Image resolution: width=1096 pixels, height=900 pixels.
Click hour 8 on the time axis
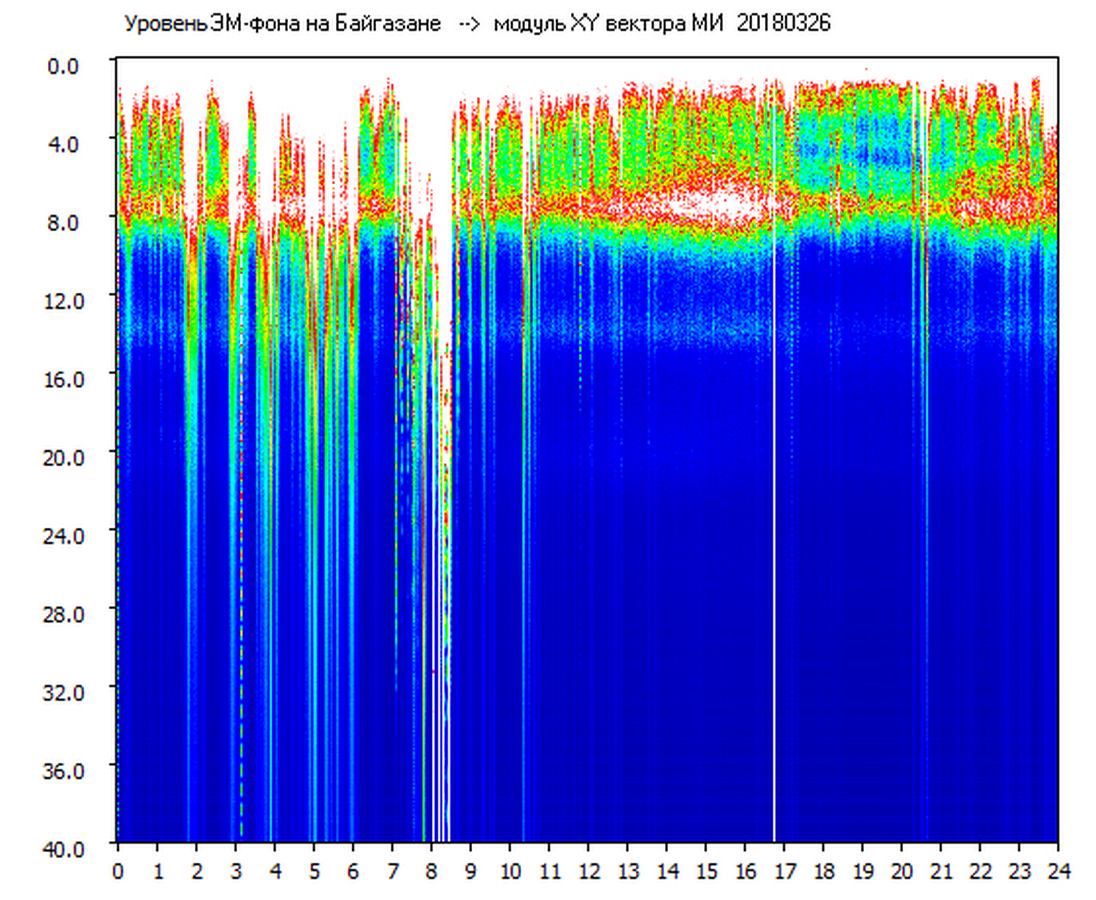tap(431, 871)
